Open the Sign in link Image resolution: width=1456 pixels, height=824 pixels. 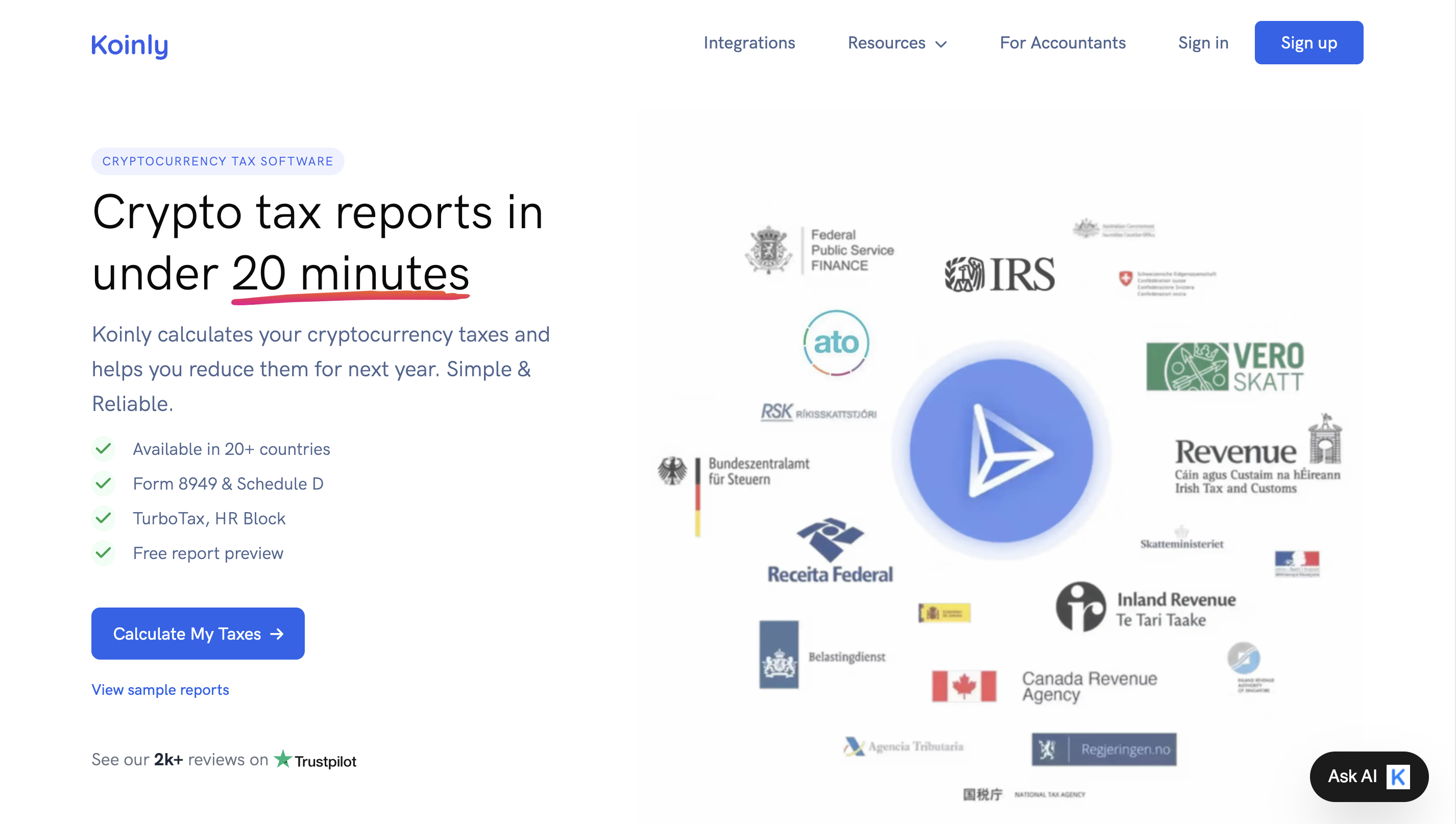pyautogui.click(x=1203, y=43)
